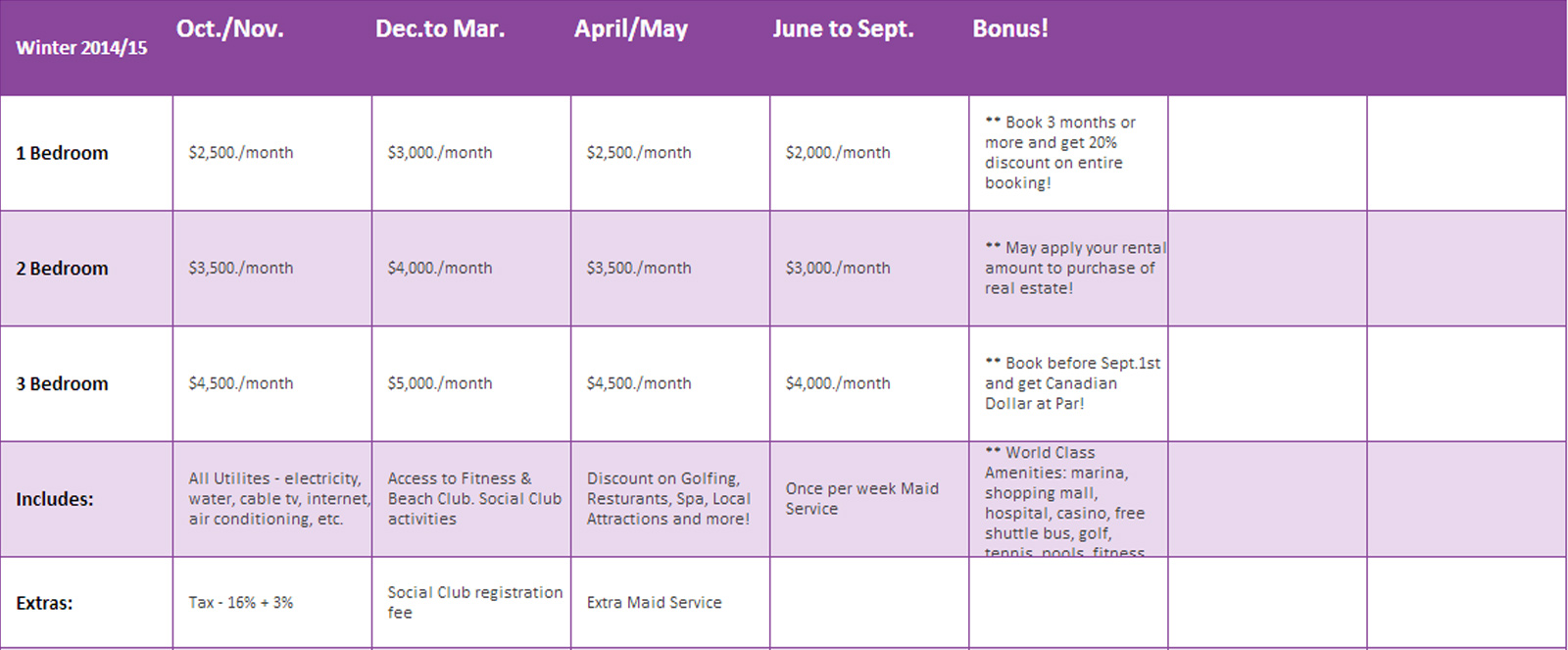Select the "Book 3 months or more" bonus cell

[x=1060, y=153]
